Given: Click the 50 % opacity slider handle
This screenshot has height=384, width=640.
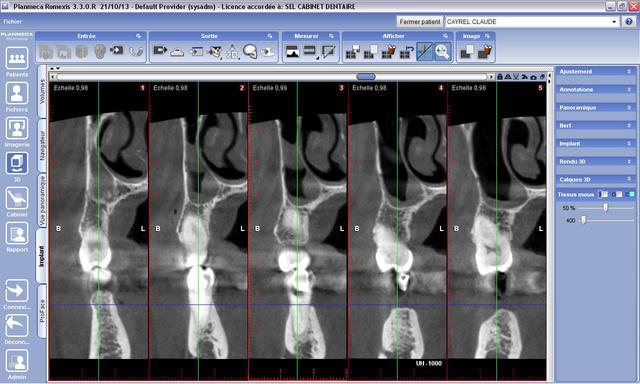Looking at the screenshot, I should pos(606,208).
